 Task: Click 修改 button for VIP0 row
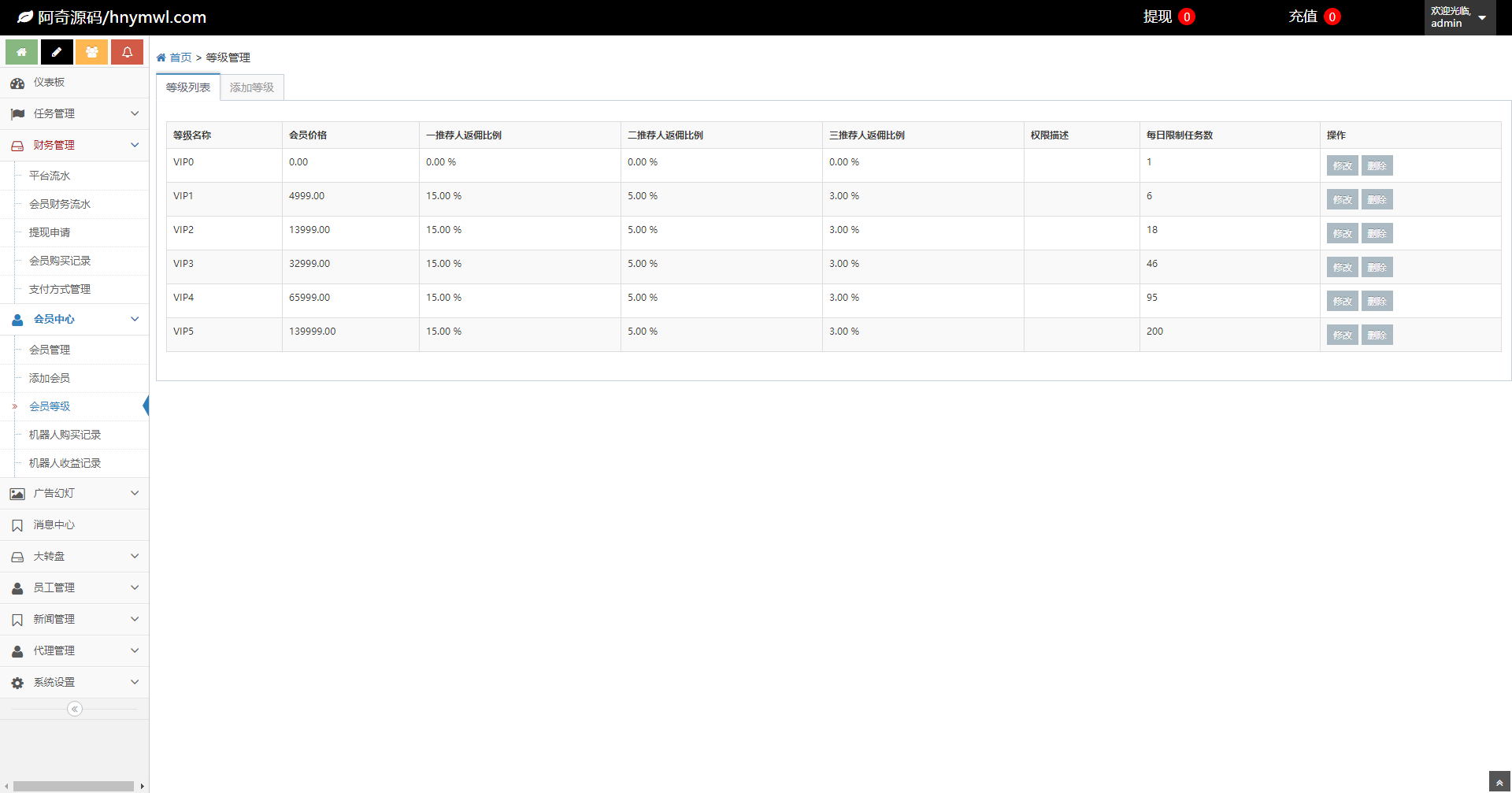[x=1342, y=165]
